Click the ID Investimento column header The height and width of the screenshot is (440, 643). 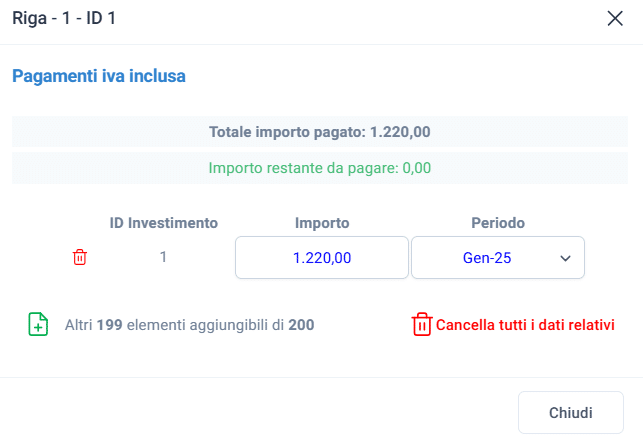point(163,223)
